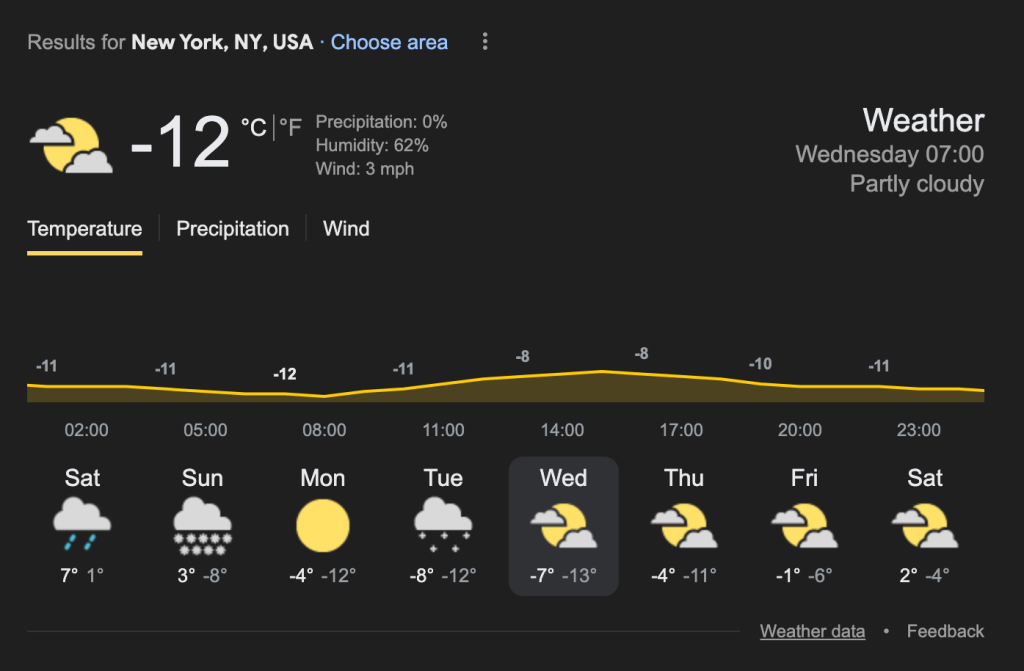
Task: Select the Saturday forecast at far right
Action: [925, 525]
